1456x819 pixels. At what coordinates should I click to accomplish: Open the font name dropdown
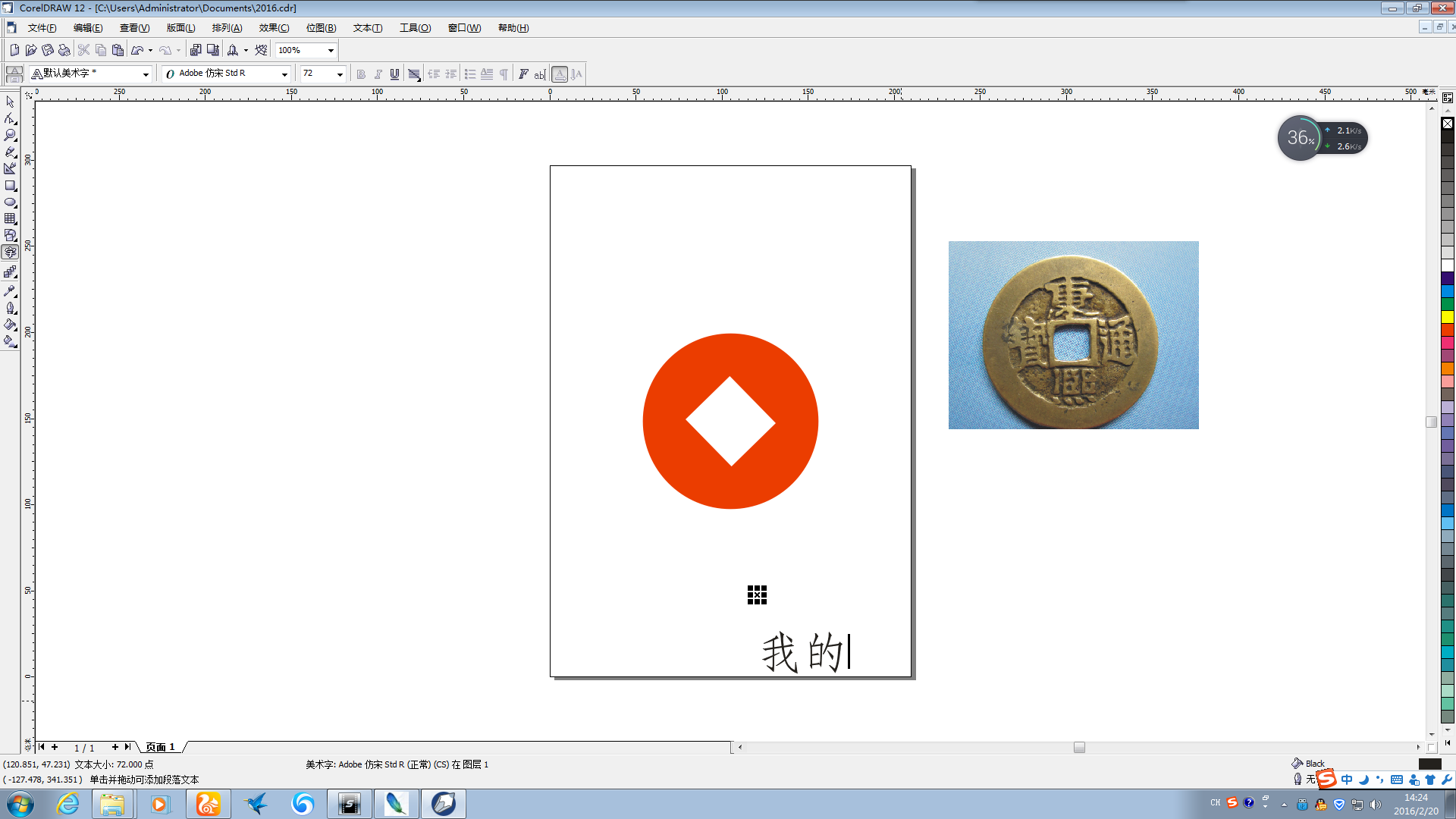click(285, 74)
